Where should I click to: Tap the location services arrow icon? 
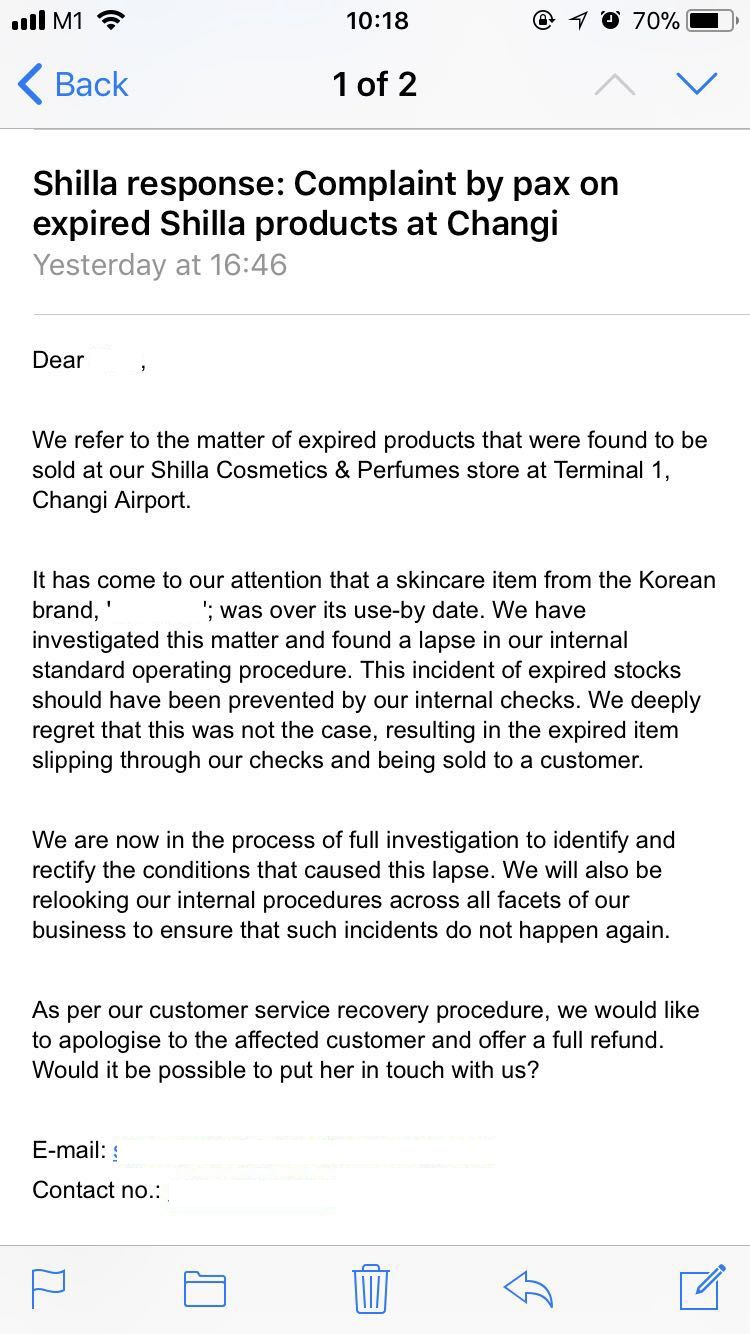point(578,20)
